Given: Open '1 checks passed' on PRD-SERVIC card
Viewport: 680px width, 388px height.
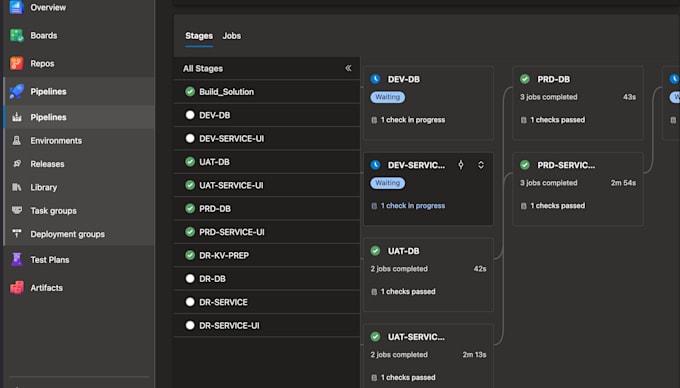Looking at the screenshot, I should click(558, 206).
